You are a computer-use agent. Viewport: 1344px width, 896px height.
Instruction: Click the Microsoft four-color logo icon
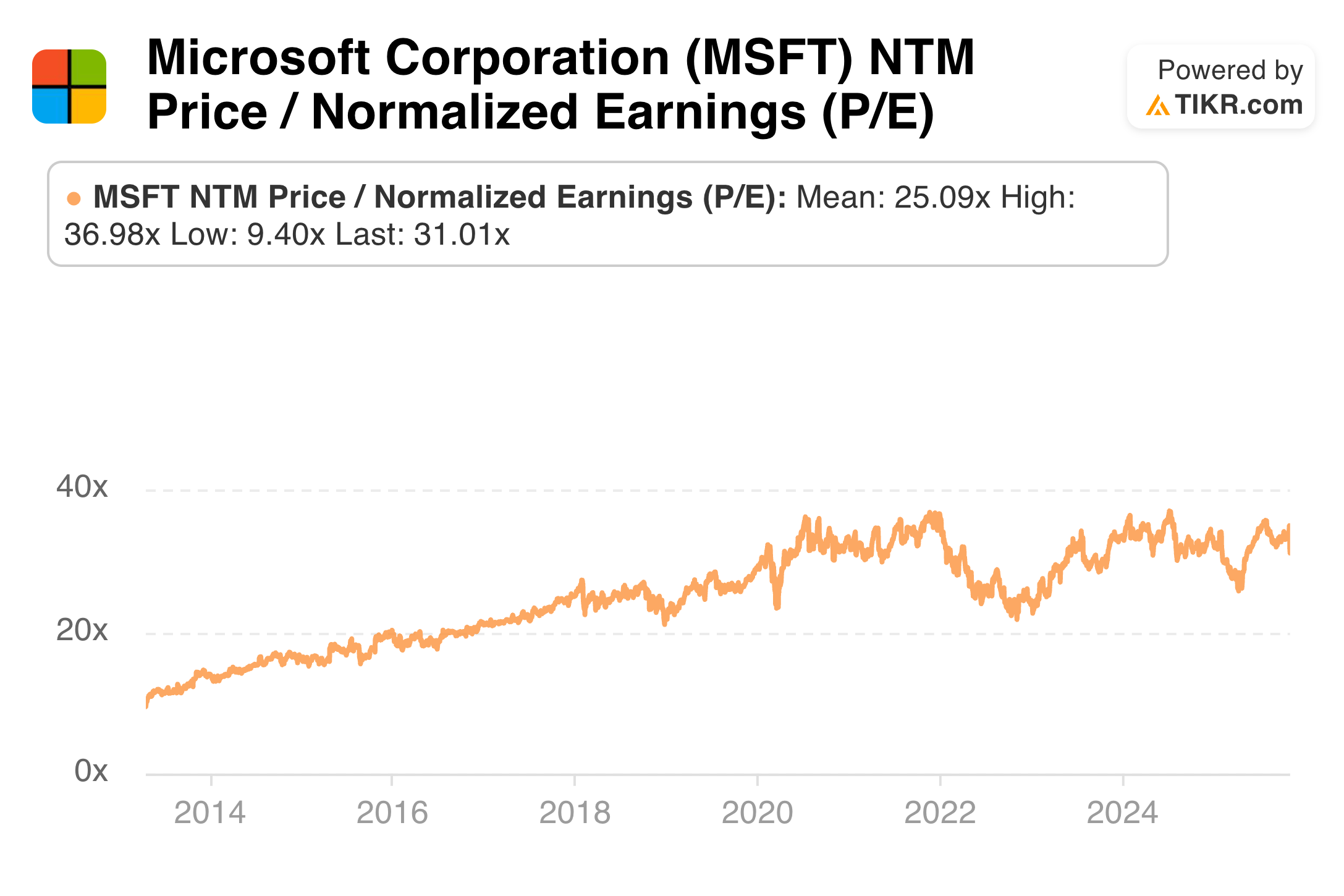click(69, 87)
